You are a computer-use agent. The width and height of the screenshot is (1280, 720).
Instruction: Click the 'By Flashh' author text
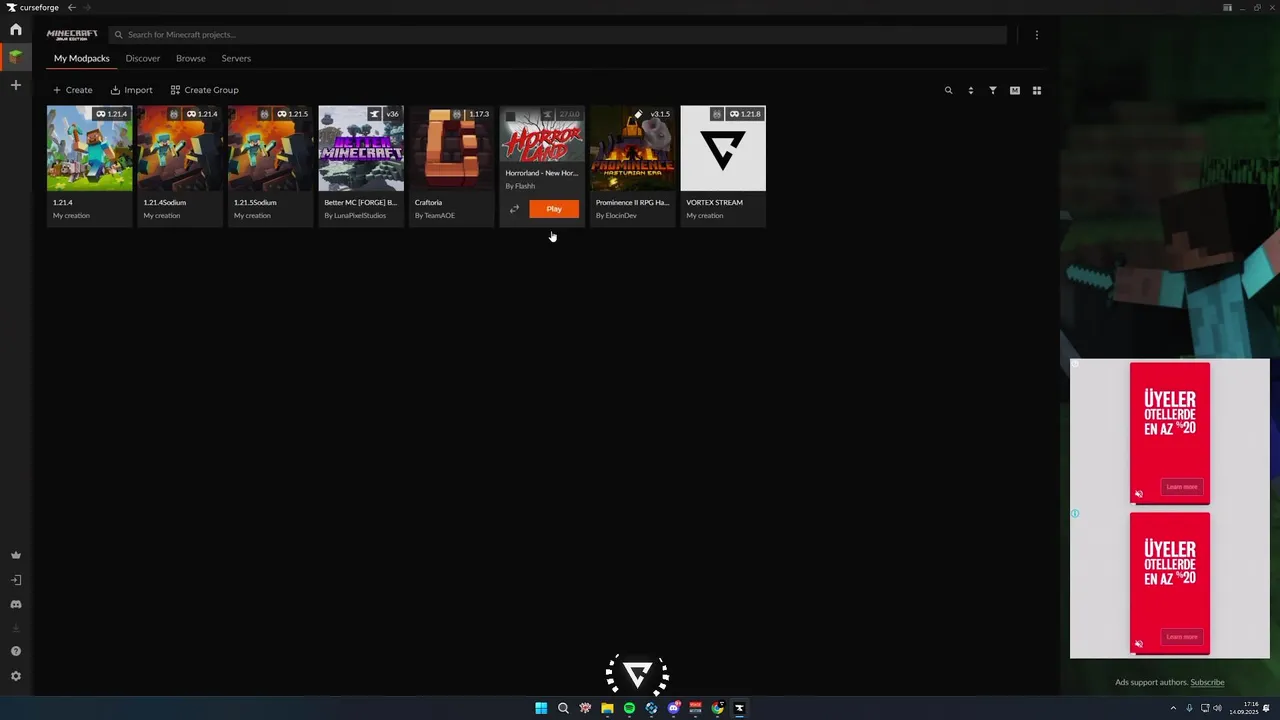tap(520, 186)
